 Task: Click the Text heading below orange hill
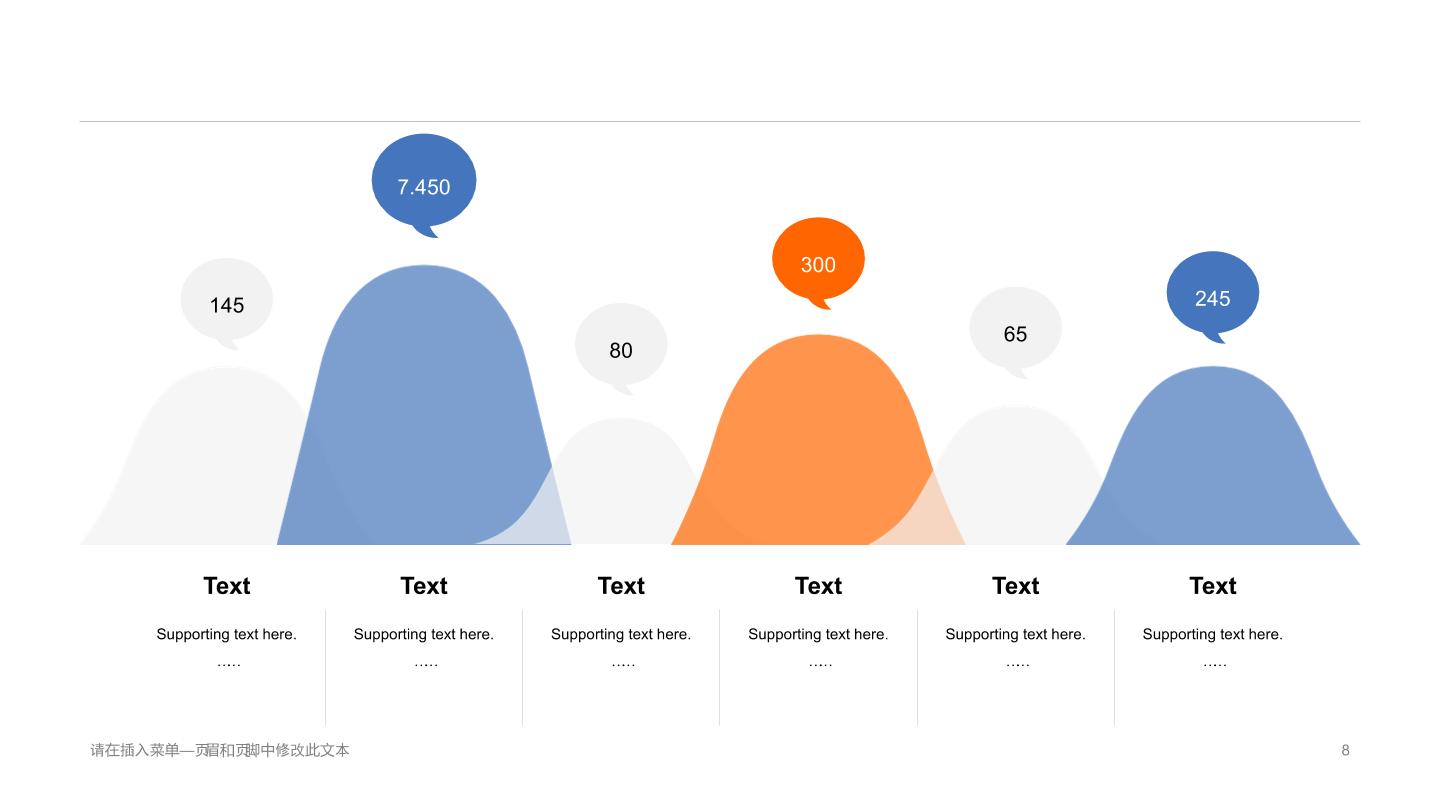click(818, 586)
